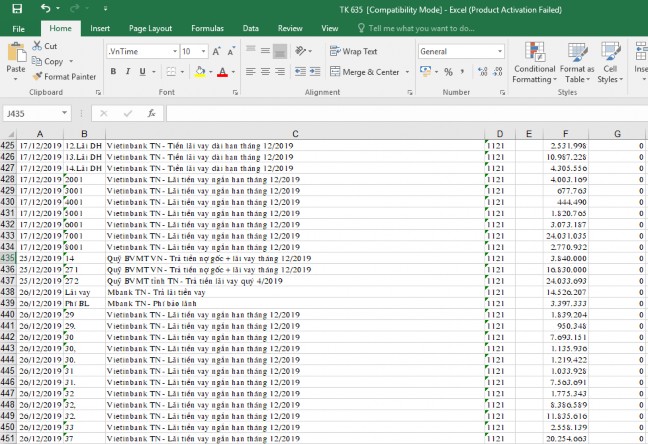The image size is (648, 444).
Task: Click the Insert Function fx icon
Action: [148, 114]
